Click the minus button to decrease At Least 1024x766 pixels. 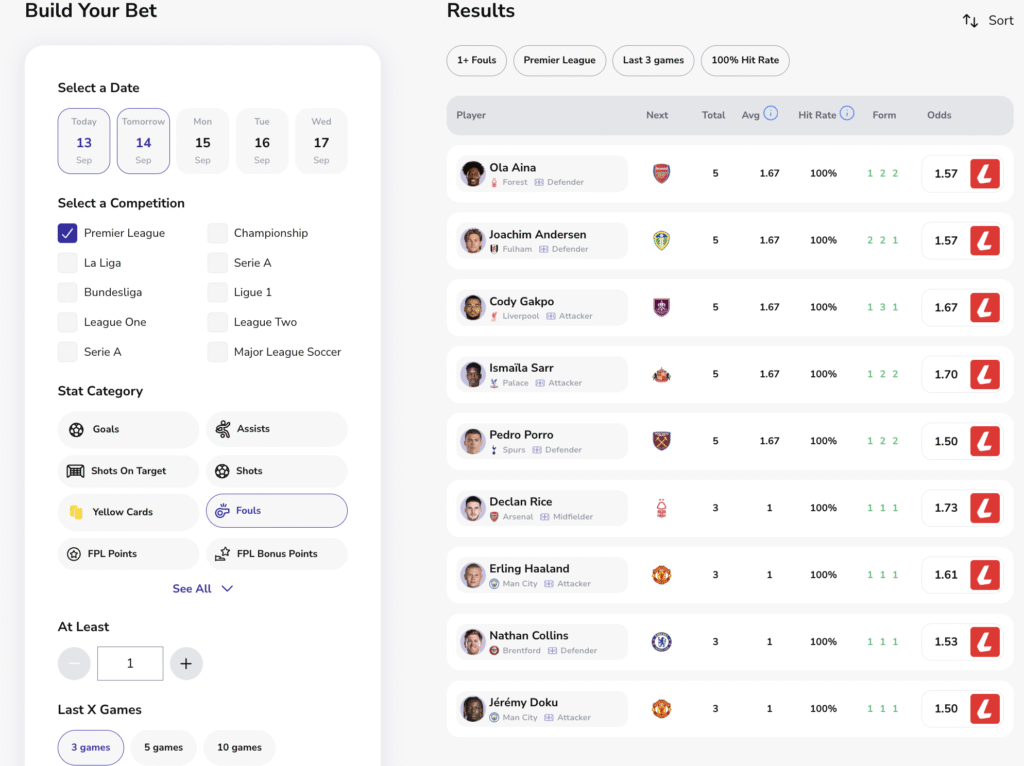tap(74, 663)
